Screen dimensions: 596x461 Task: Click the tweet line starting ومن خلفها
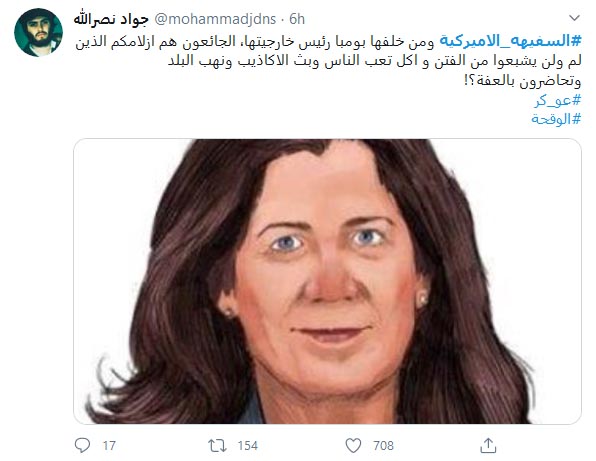point(255,41)
